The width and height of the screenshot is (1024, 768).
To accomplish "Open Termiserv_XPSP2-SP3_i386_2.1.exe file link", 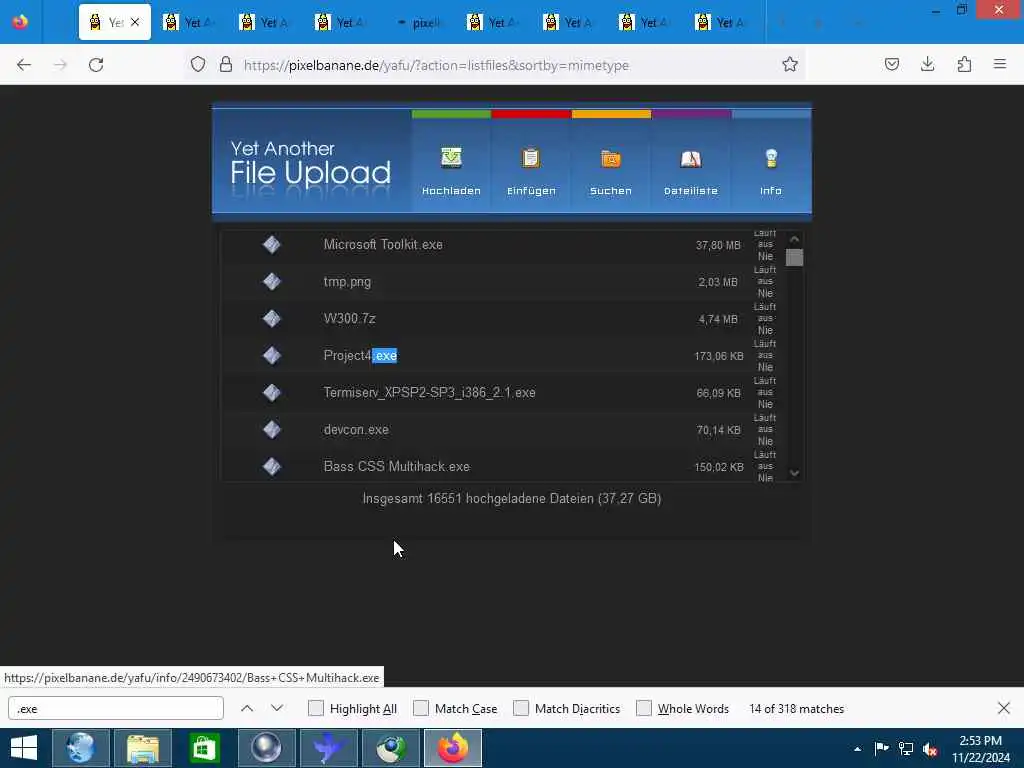I will [x=430, y=393].
